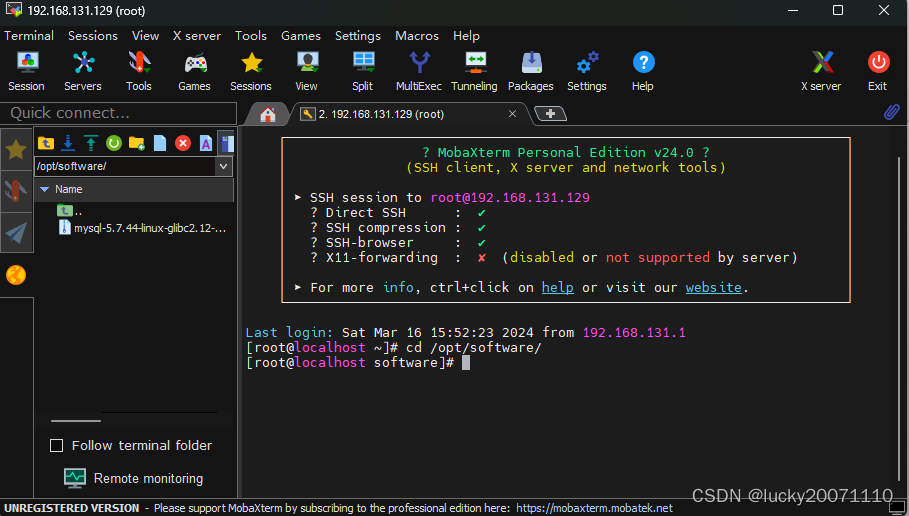Click the SFTP upload arrow icon

tap(91, 143)
